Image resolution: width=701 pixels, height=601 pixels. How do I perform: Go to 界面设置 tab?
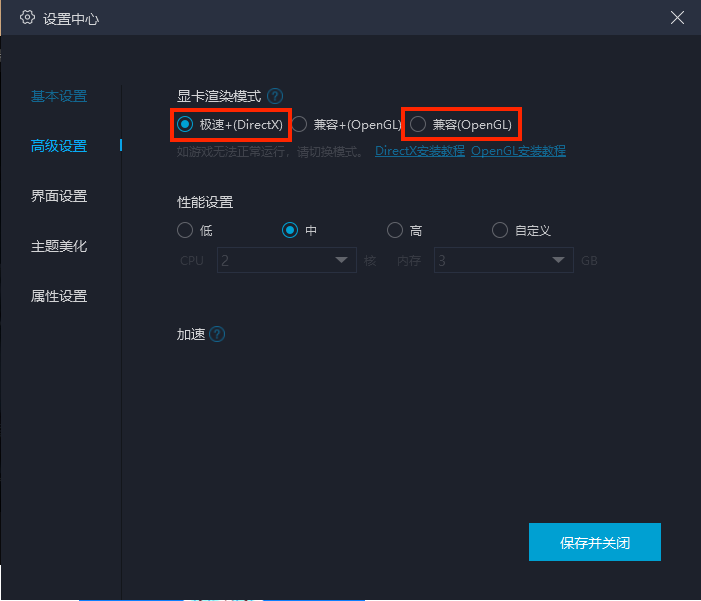click(59, 196)
